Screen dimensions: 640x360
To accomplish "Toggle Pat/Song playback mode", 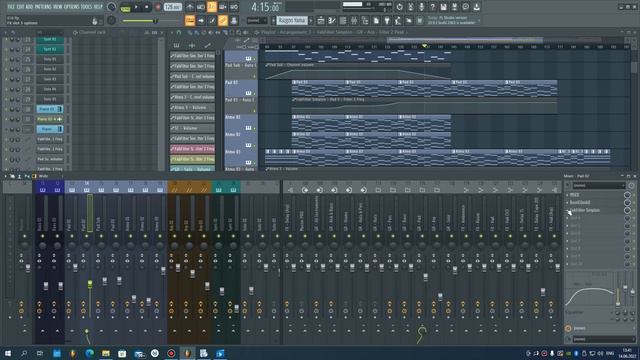I will 125,7.
